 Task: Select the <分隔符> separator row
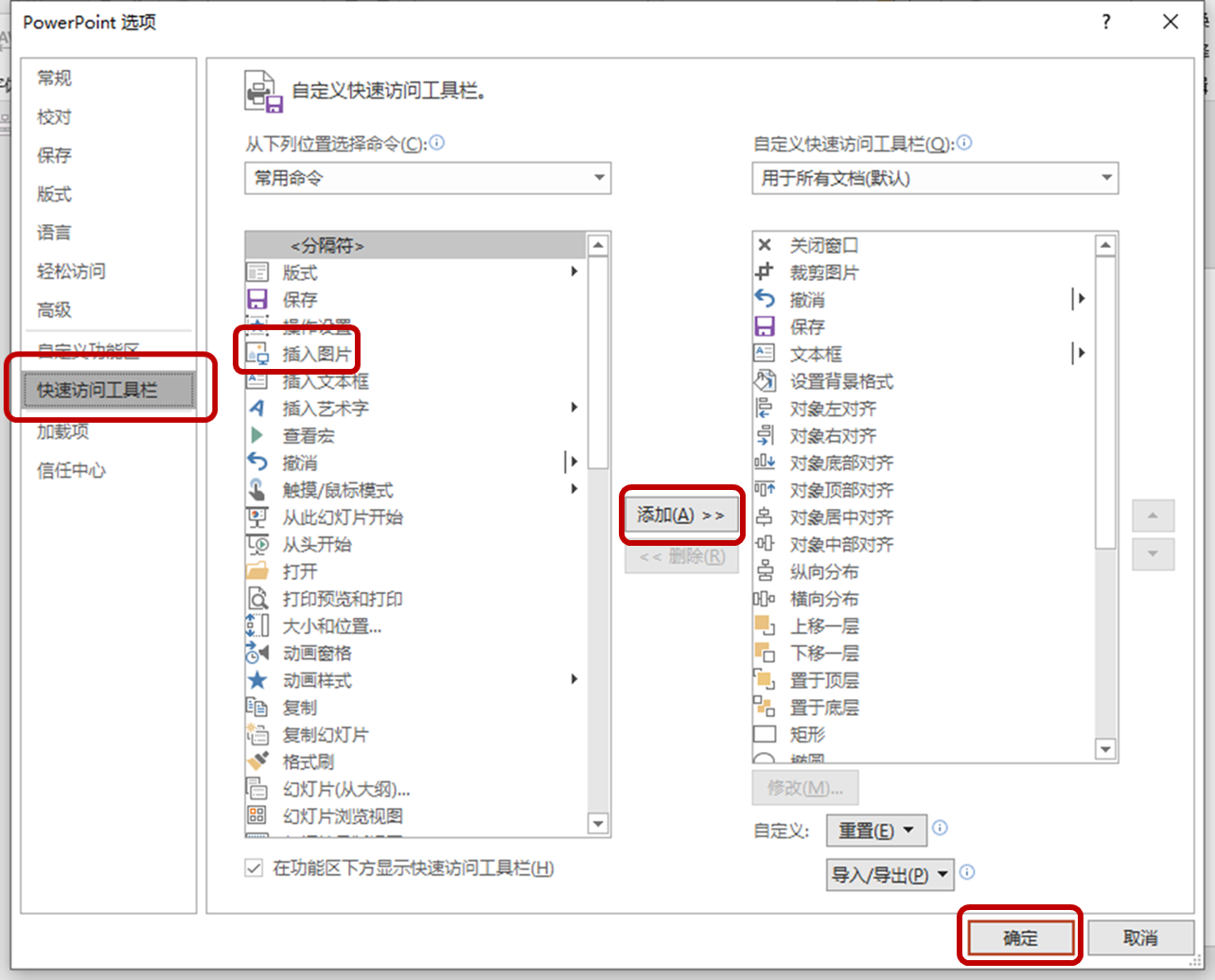point(414,246)
